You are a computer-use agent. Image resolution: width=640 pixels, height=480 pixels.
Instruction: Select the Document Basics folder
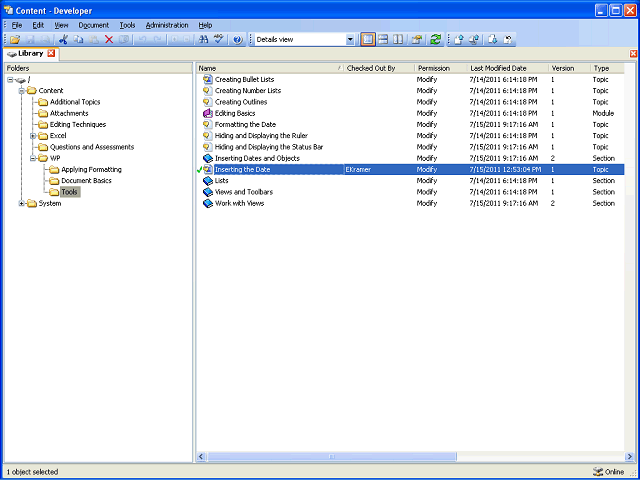tap(86, 181)
